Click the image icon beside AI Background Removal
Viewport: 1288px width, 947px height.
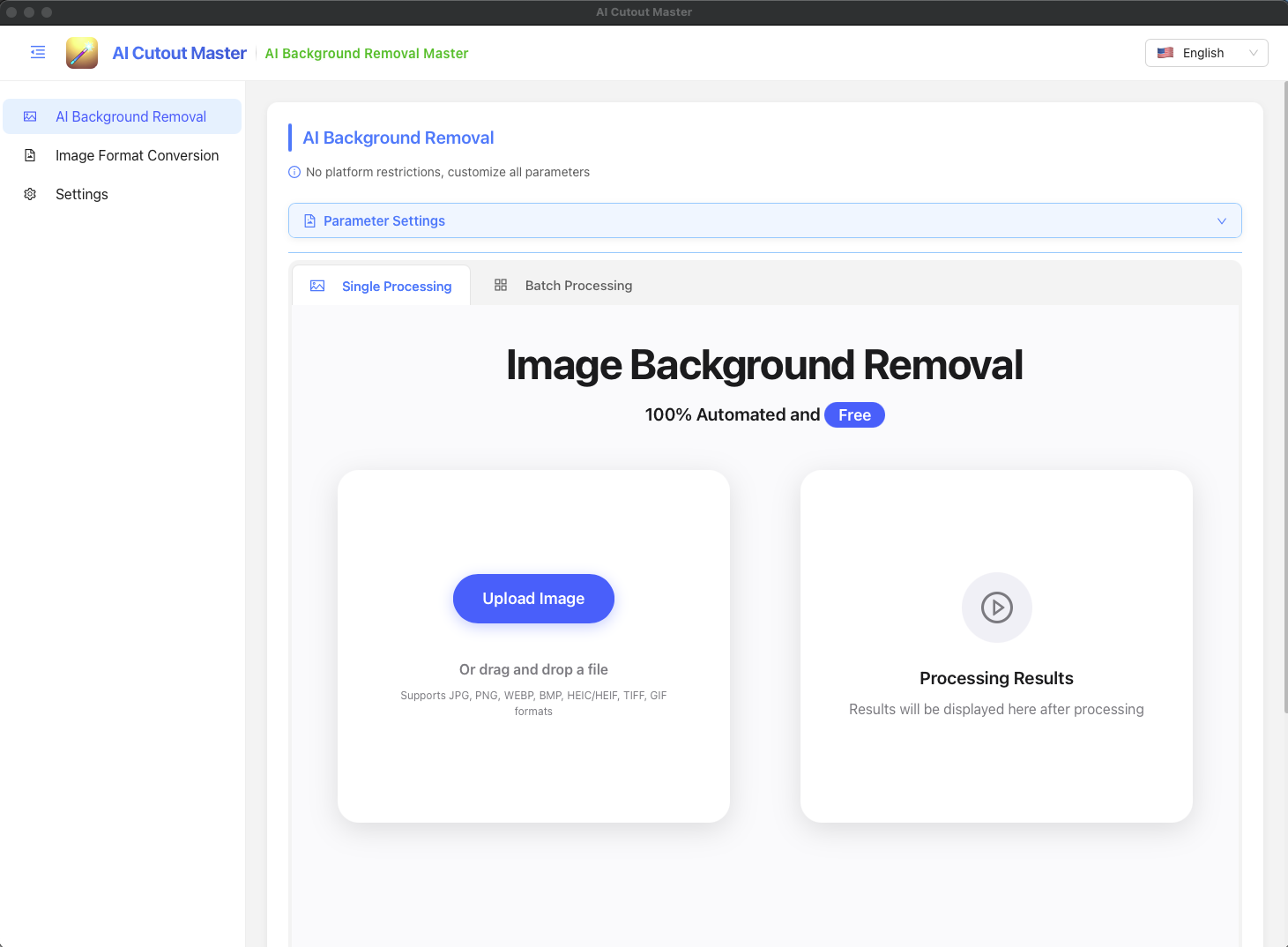click(x=31, y=116)
